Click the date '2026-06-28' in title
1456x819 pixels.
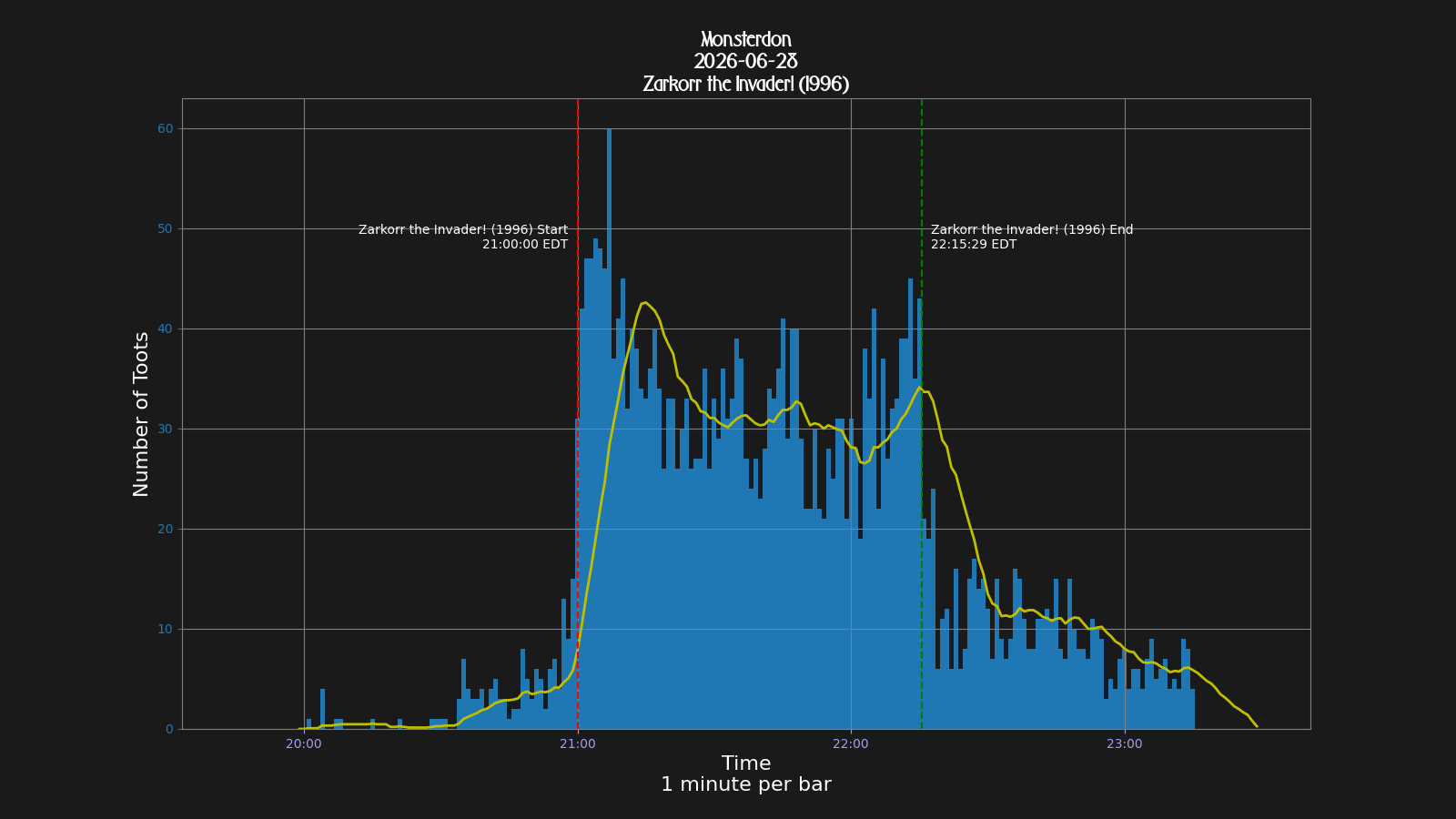[746, 62]
